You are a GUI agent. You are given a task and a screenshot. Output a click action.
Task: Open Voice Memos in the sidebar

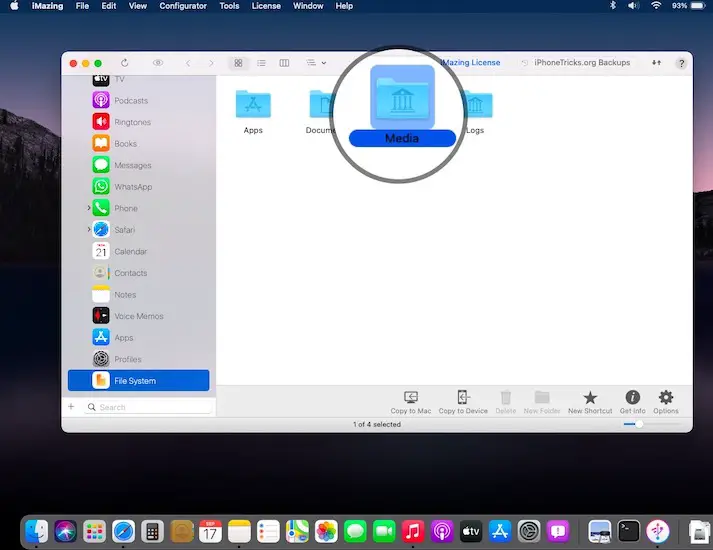point(139,316)
